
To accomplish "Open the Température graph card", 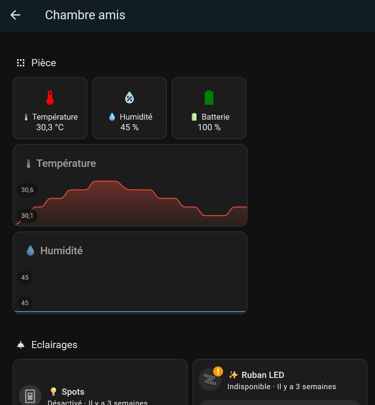I will pos(130,186).
